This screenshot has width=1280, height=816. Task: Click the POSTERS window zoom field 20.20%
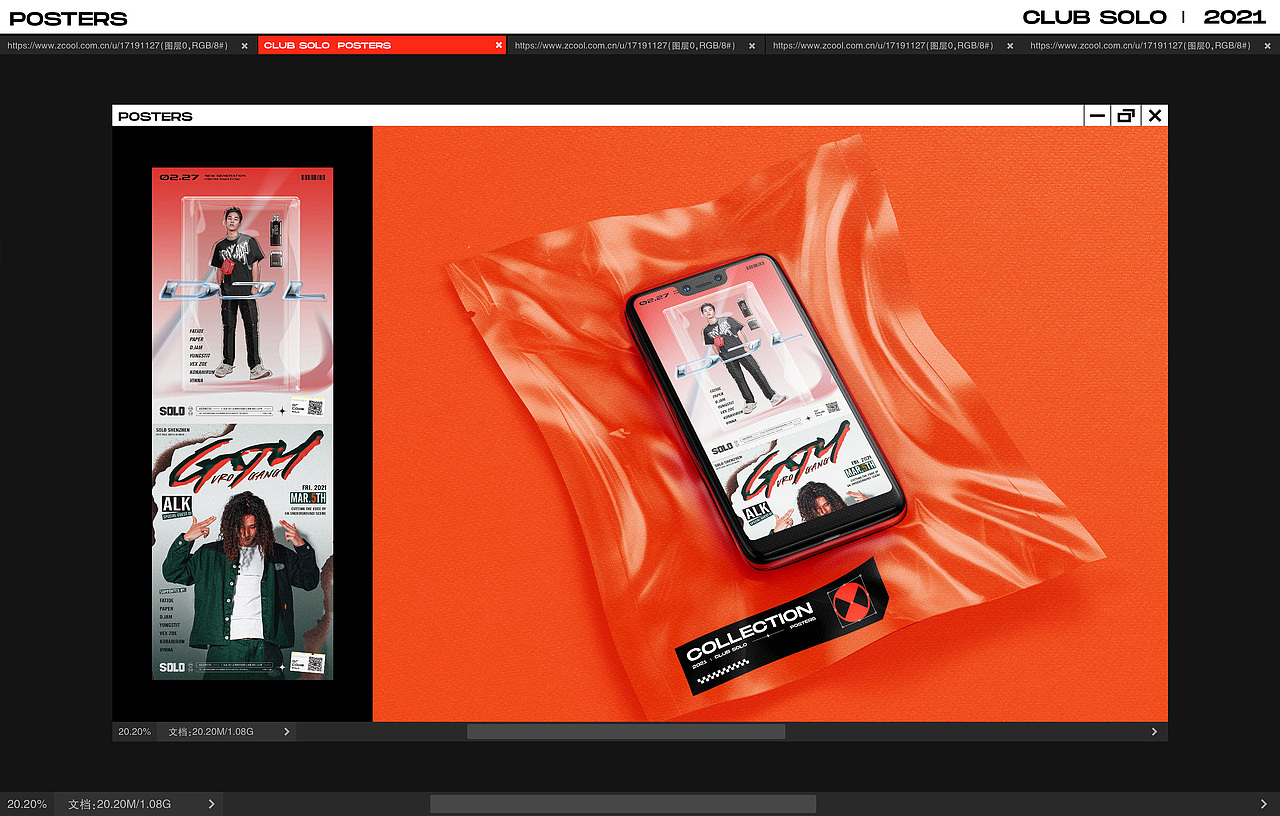tap(135, 732)
